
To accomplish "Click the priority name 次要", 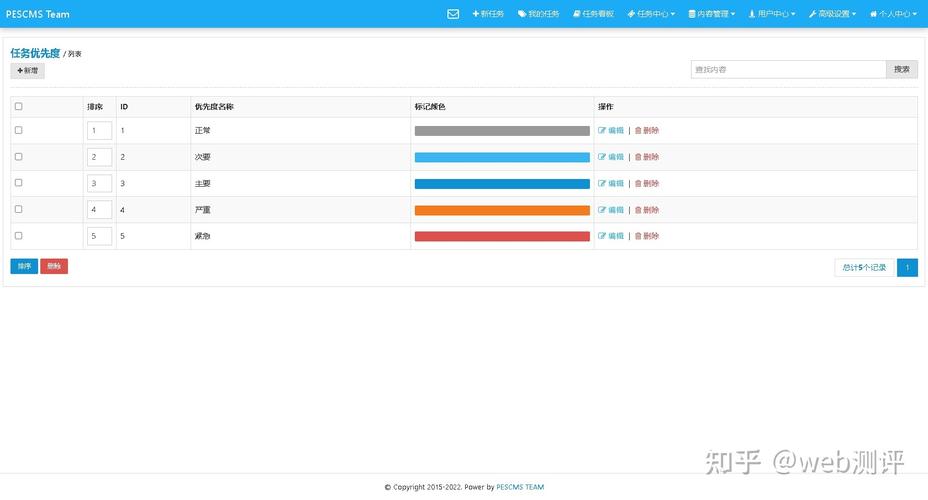I will pos(202,157).
